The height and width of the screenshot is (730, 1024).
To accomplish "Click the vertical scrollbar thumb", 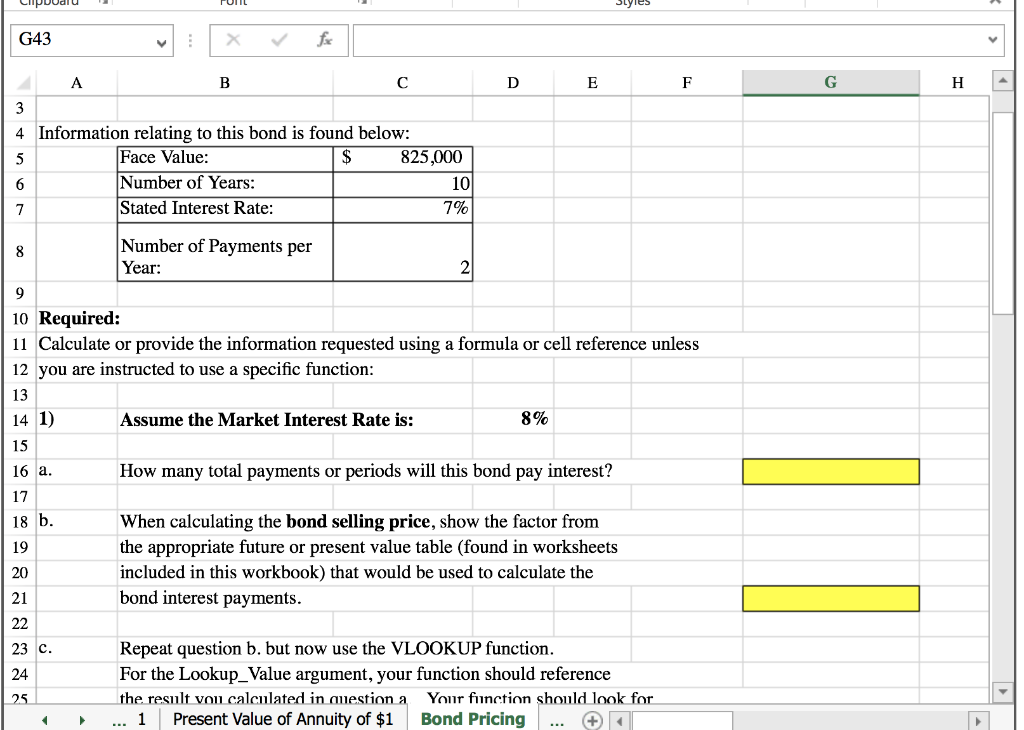I will tap(1002, 214).
